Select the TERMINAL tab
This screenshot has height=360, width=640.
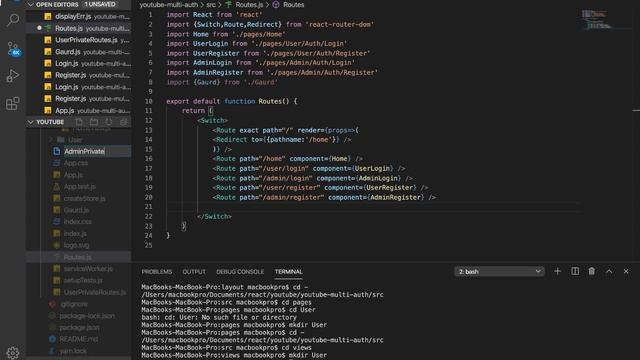(289, 271)
